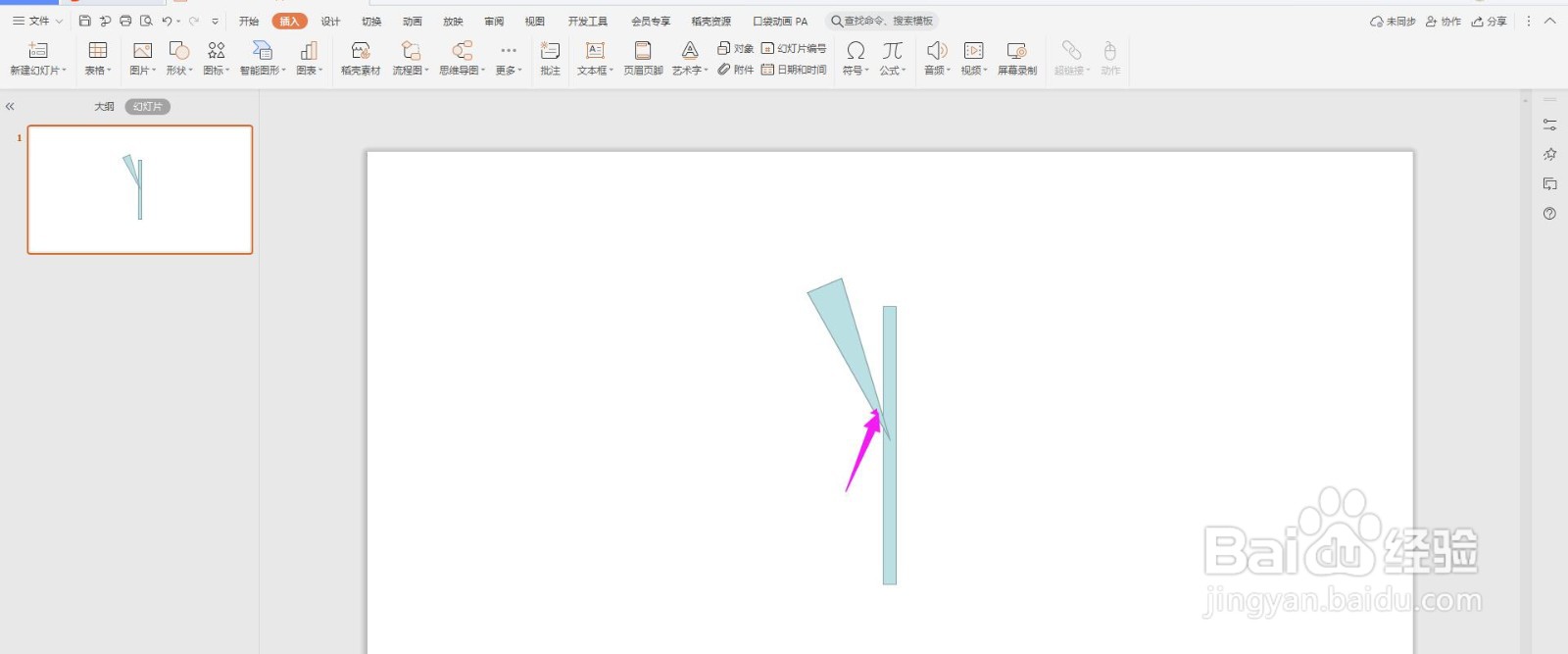Click the Smart Graphics (智能图形) icon
Screen dimensions: 1568x654
(263, 50)
